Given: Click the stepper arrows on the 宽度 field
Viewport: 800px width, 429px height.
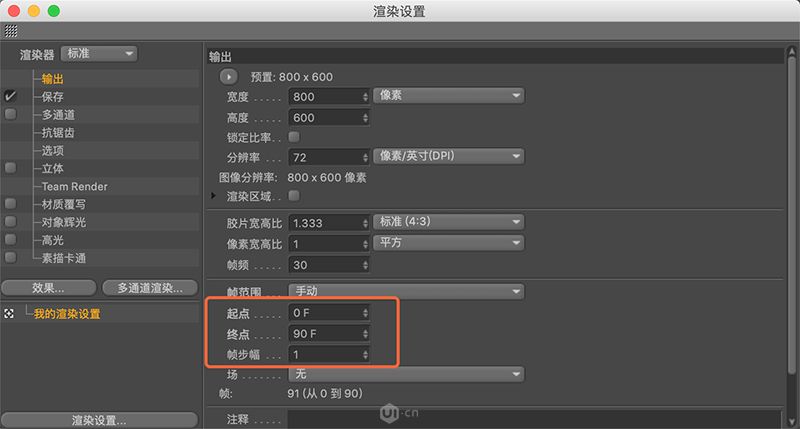Looking at the screenshot, I should [x=364, y=97].
